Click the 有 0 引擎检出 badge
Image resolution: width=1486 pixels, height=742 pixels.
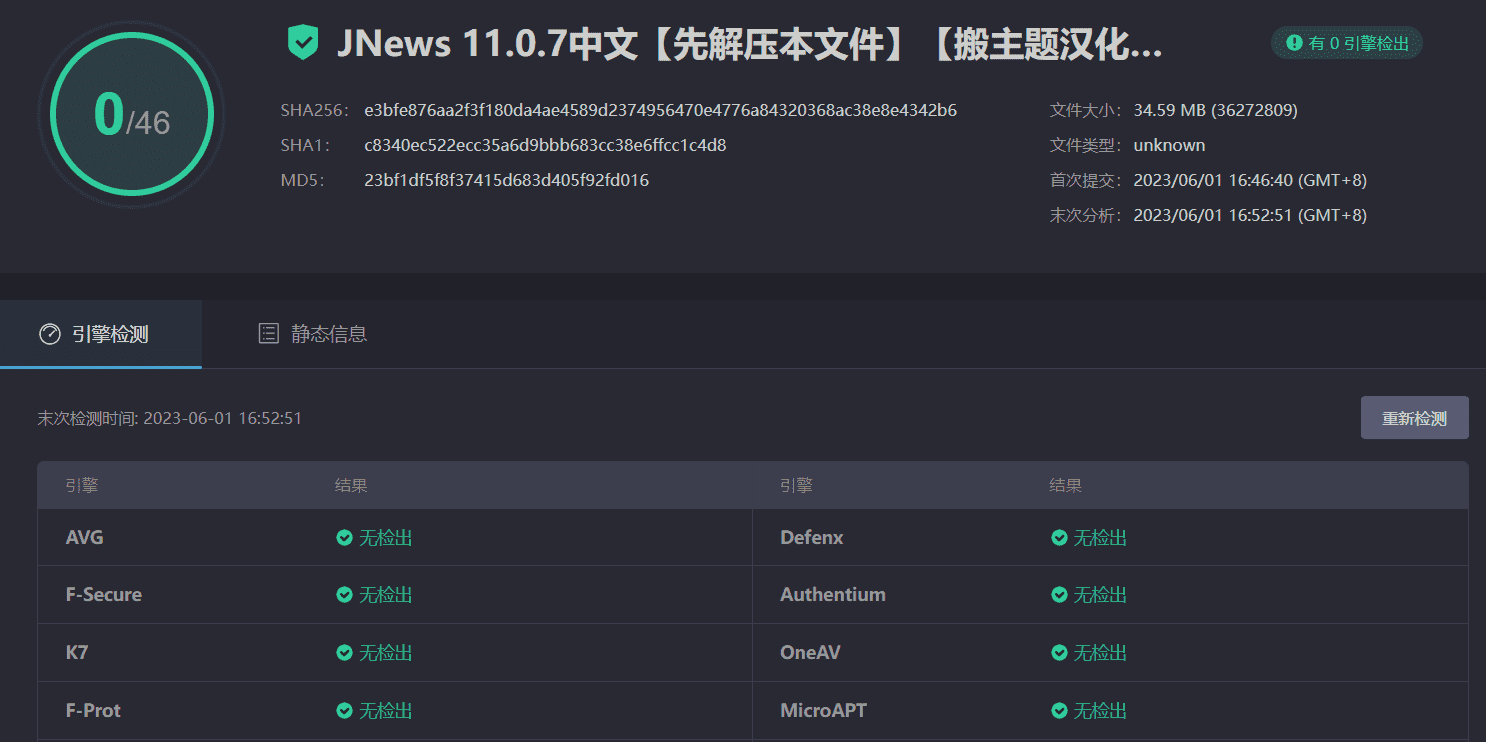1347,43
